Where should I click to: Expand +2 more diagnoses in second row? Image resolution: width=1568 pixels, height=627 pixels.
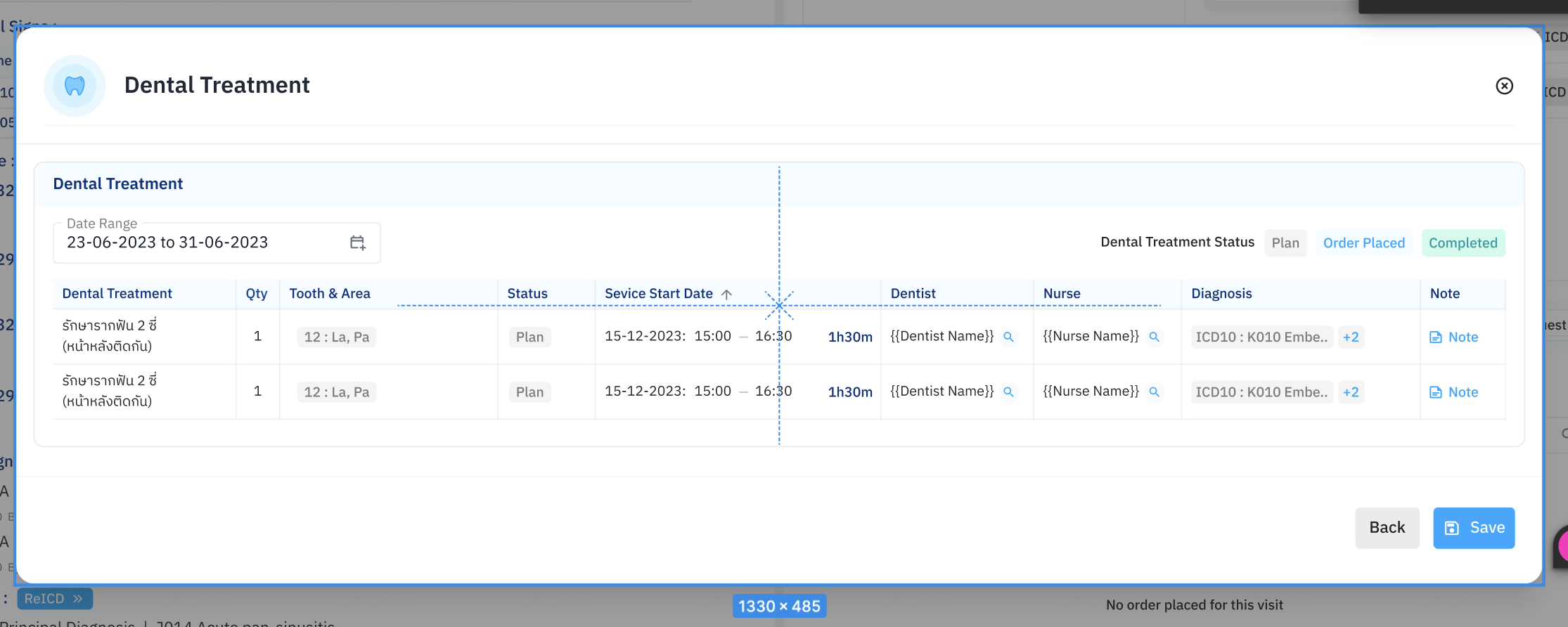[1350, 392]
